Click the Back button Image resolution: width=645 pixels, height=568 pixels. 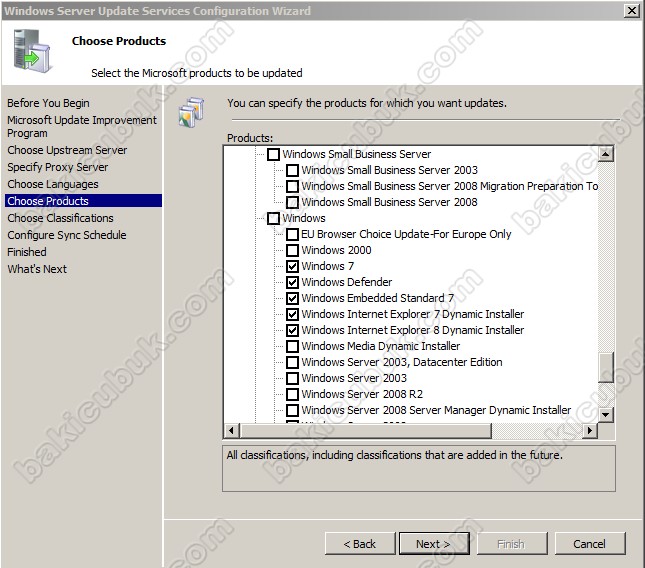(360, 544)
